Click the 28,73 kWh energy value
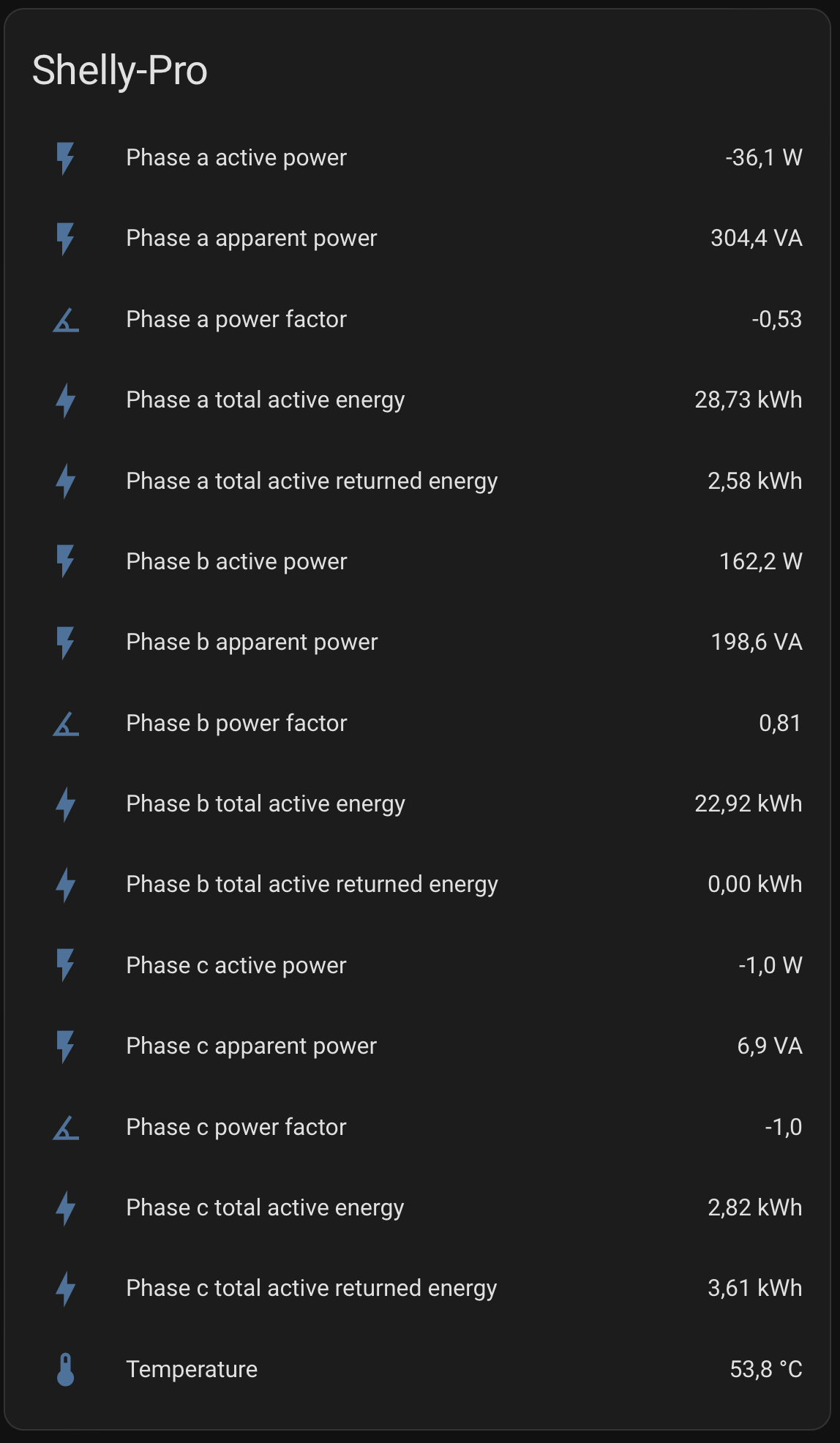The image size is (840, 1443). coord(748,400)
